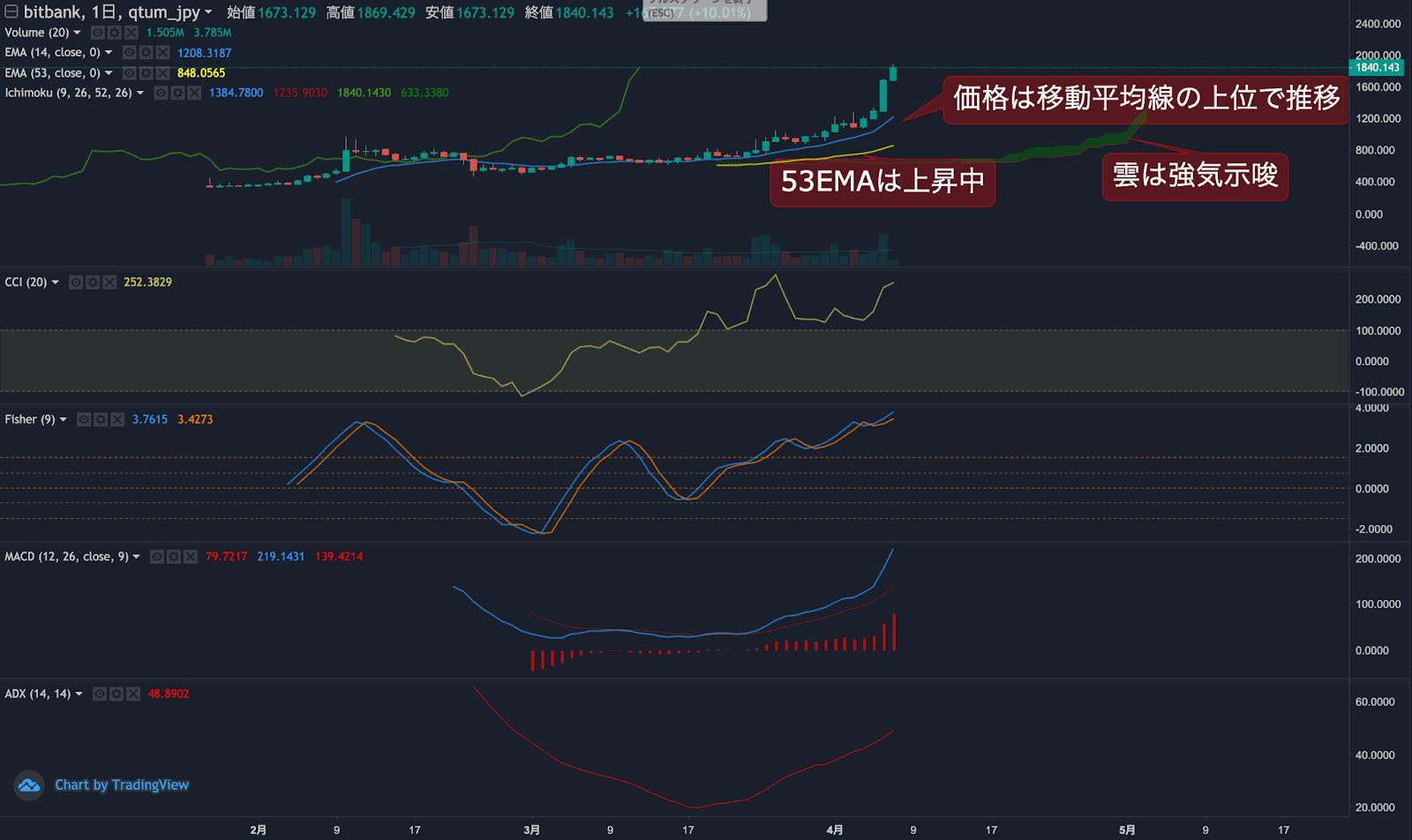Open EMA (14) settings via gear icon
This screenshot has width=1412, height=840.
pyautogui.click(x=146, y=53)
